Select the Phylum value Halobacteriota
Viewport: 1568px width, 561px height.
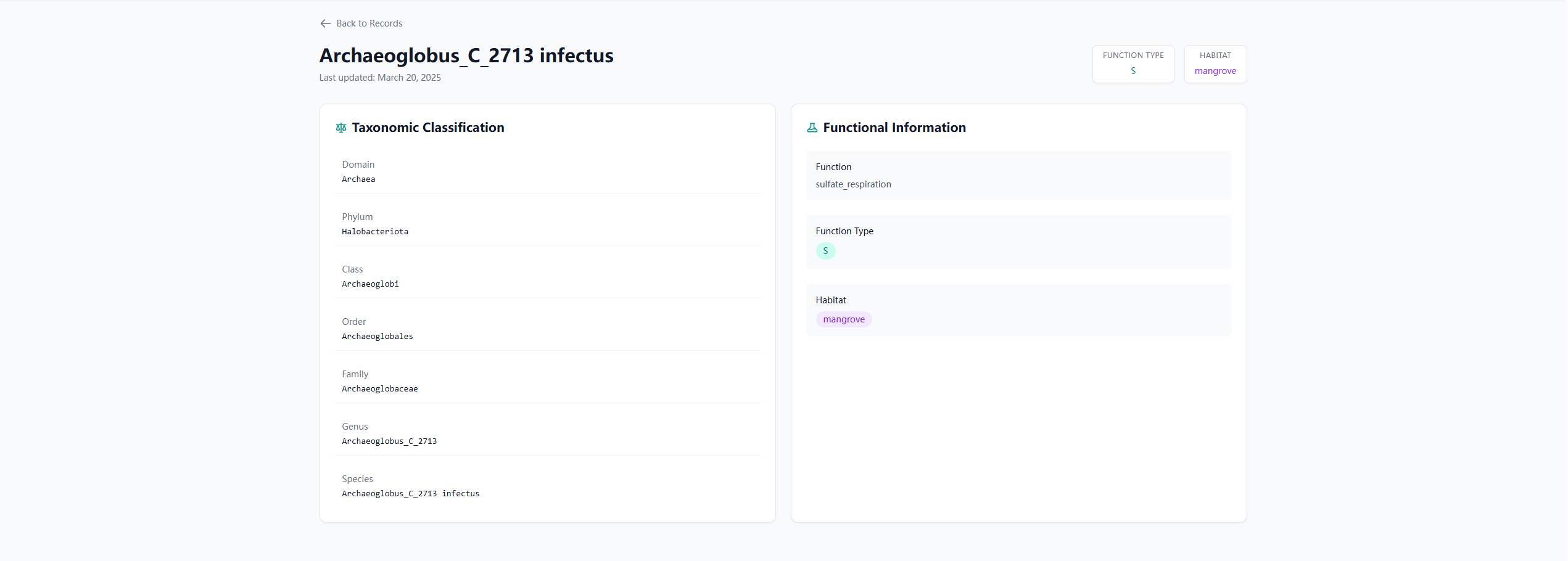375,232
